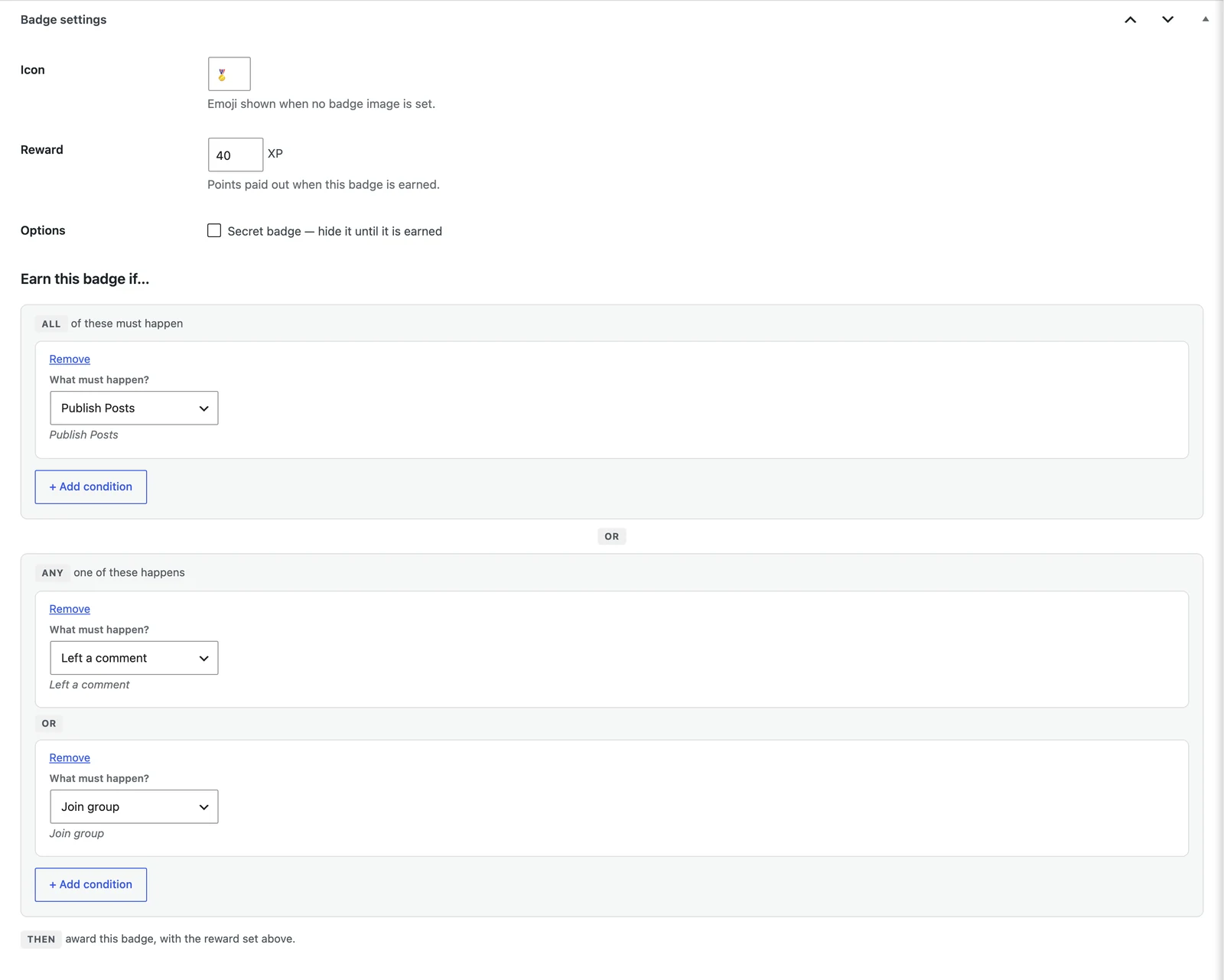Screen dimensions: 1224x980
Task: Open the Left a comment dropdown
Action: [x=134, y=658]
